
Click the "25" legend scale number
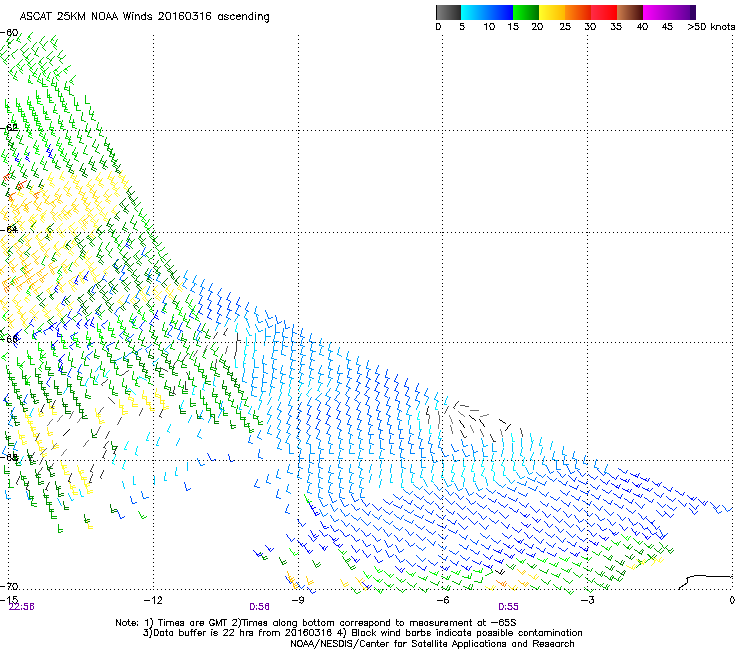[x=565, y=27]
